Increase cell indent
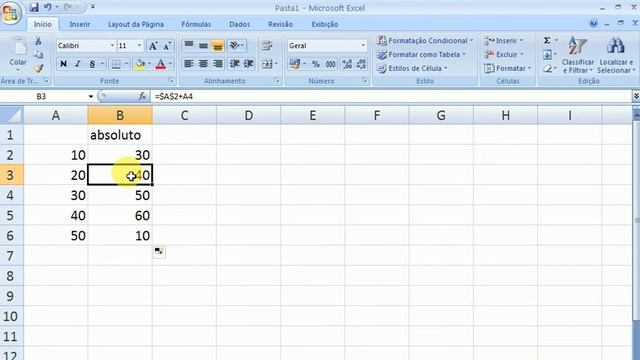This screenshot has width=640, height=360. [x=249, y=64]
